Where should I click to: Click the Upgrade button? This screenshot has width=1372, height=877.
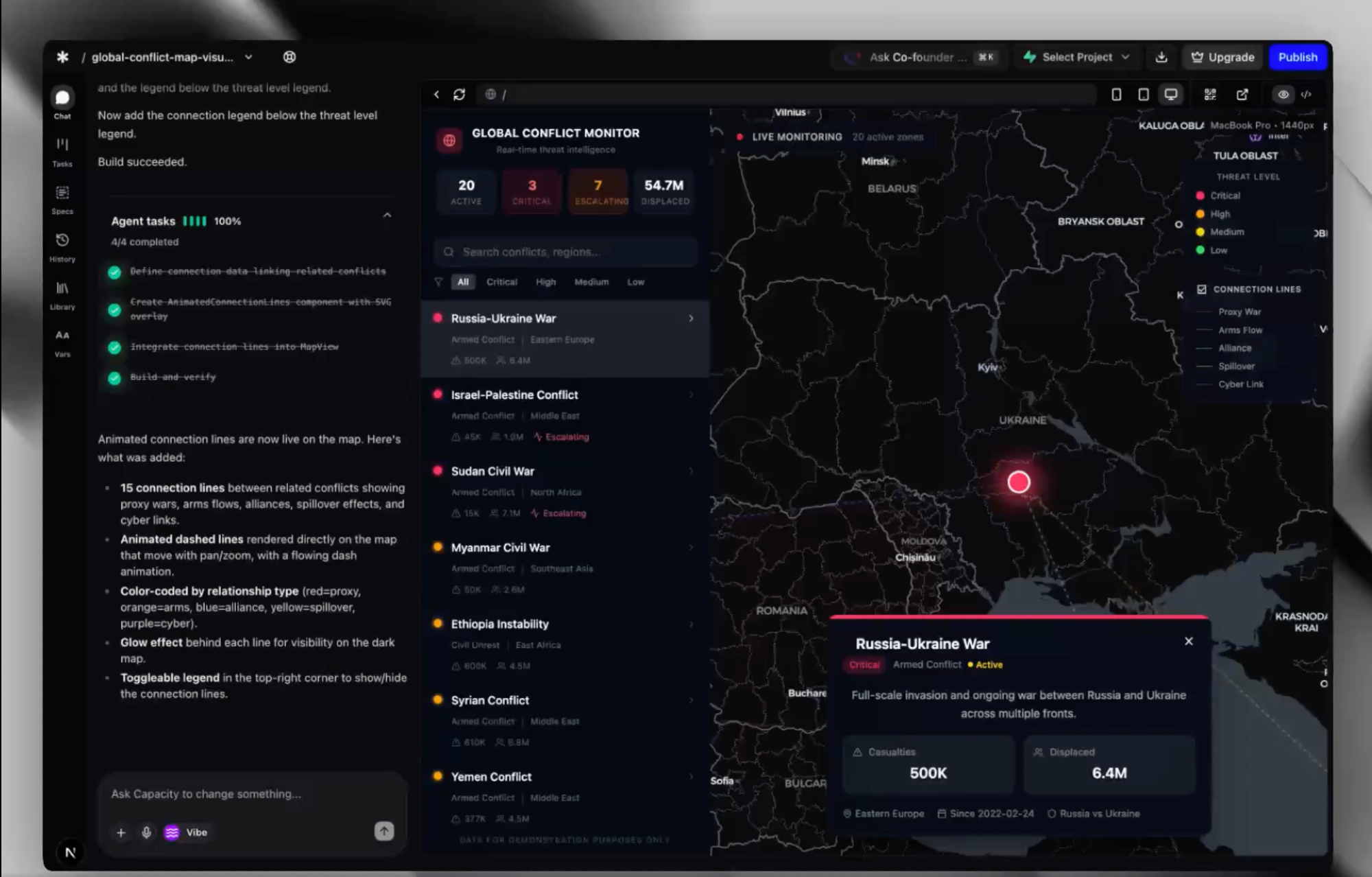pos(1223,58)
